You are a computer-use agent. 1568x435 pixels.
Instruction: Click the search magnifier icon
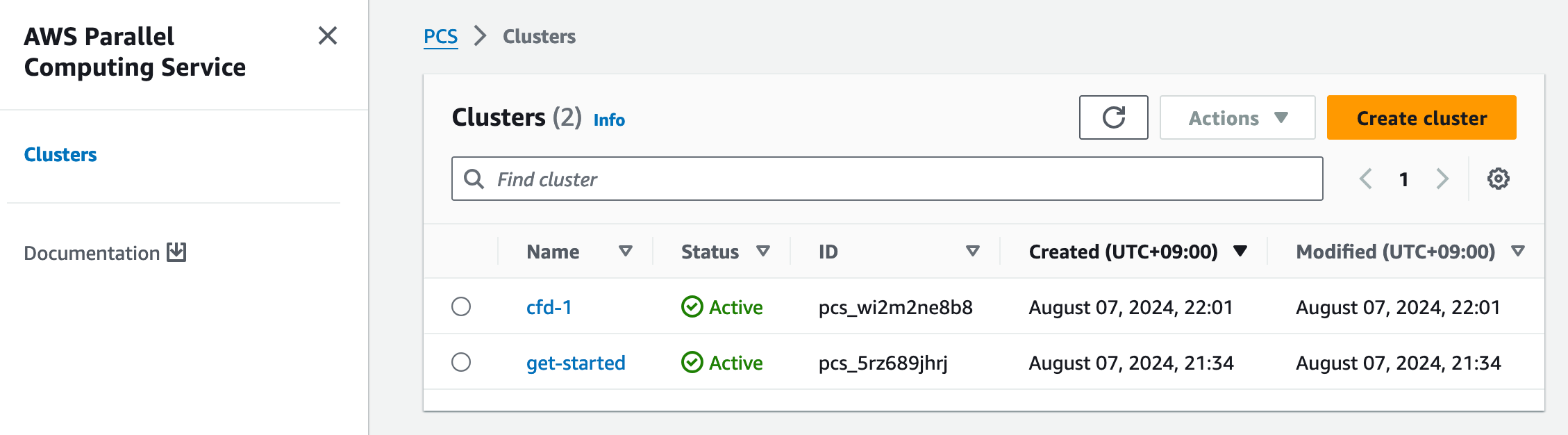coord(474,179)
